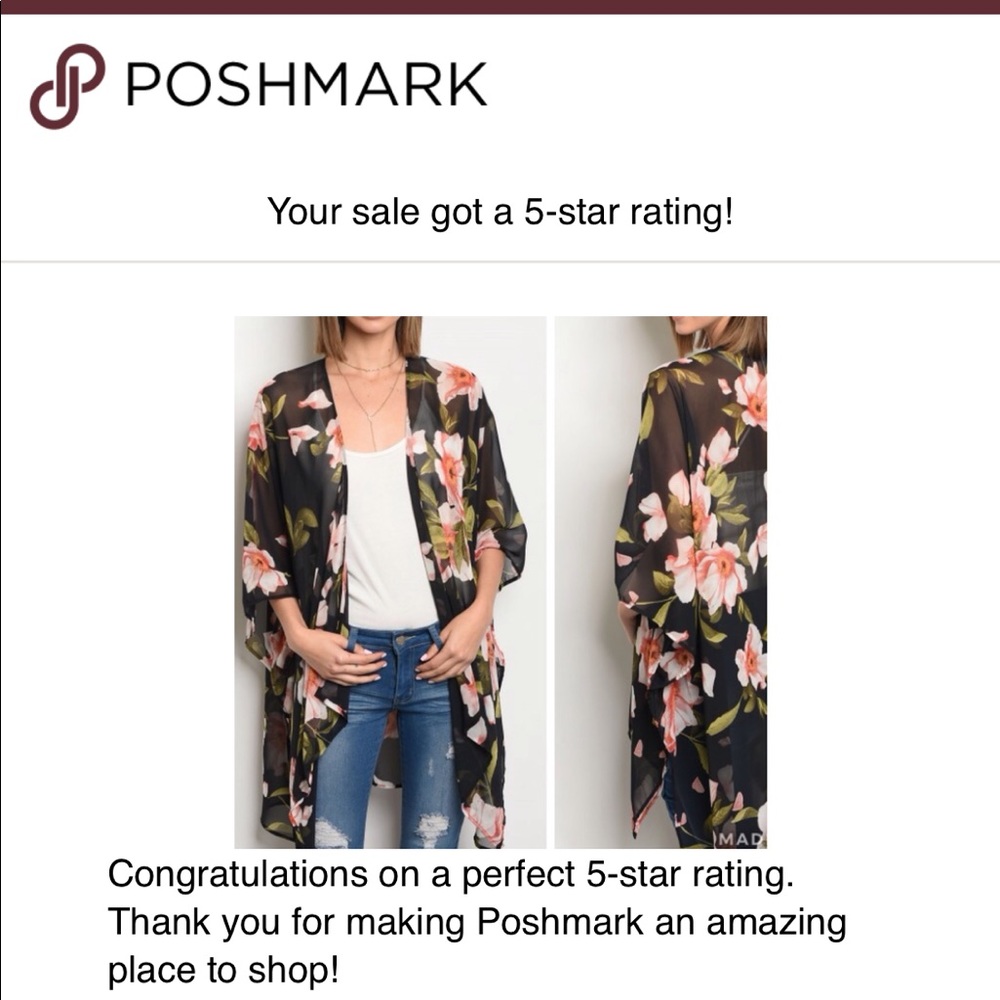
Task: Open the back-view kimono photo
Action: 661,582
